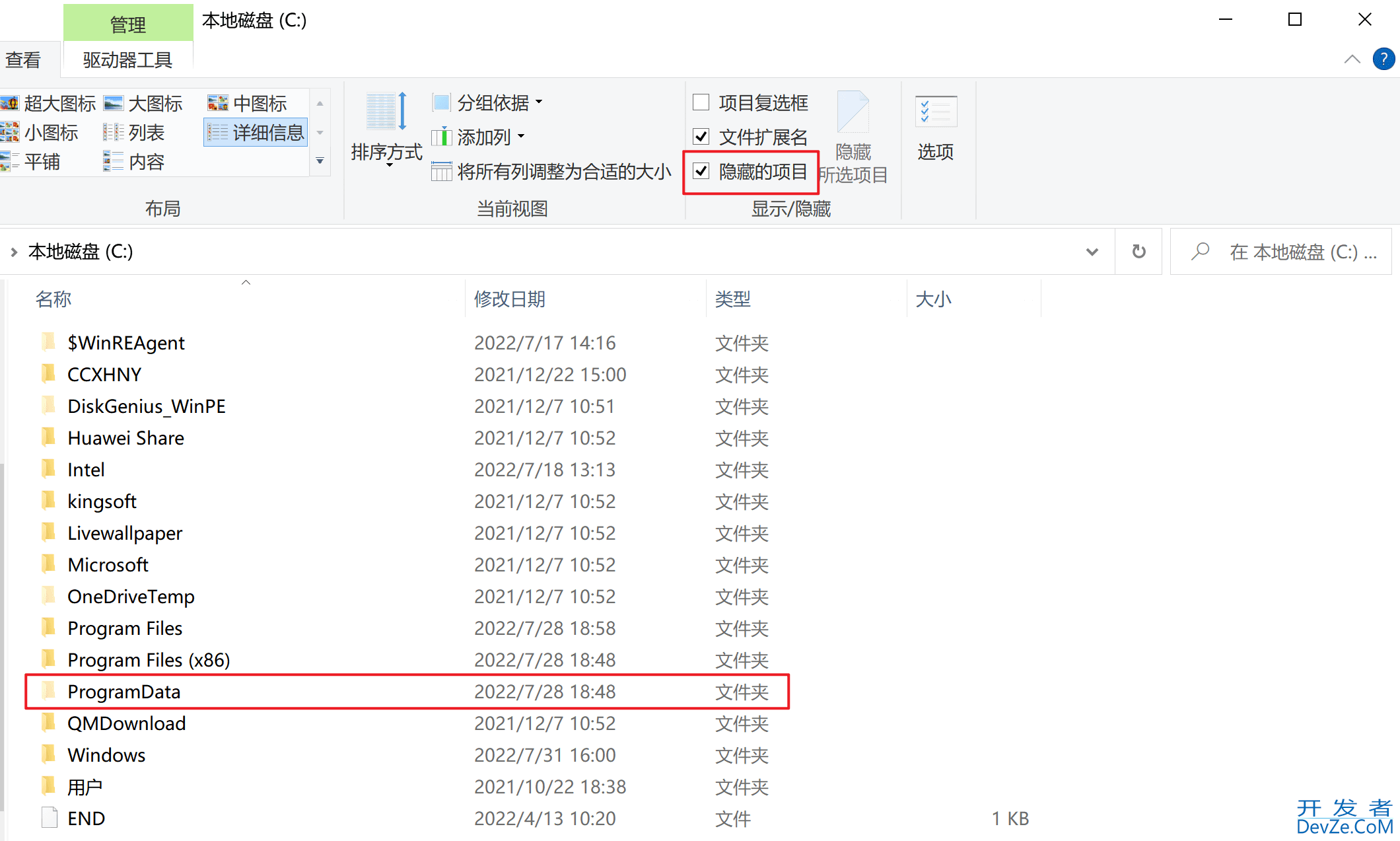Open the 查看 ribbon tab

click(24, 60)
